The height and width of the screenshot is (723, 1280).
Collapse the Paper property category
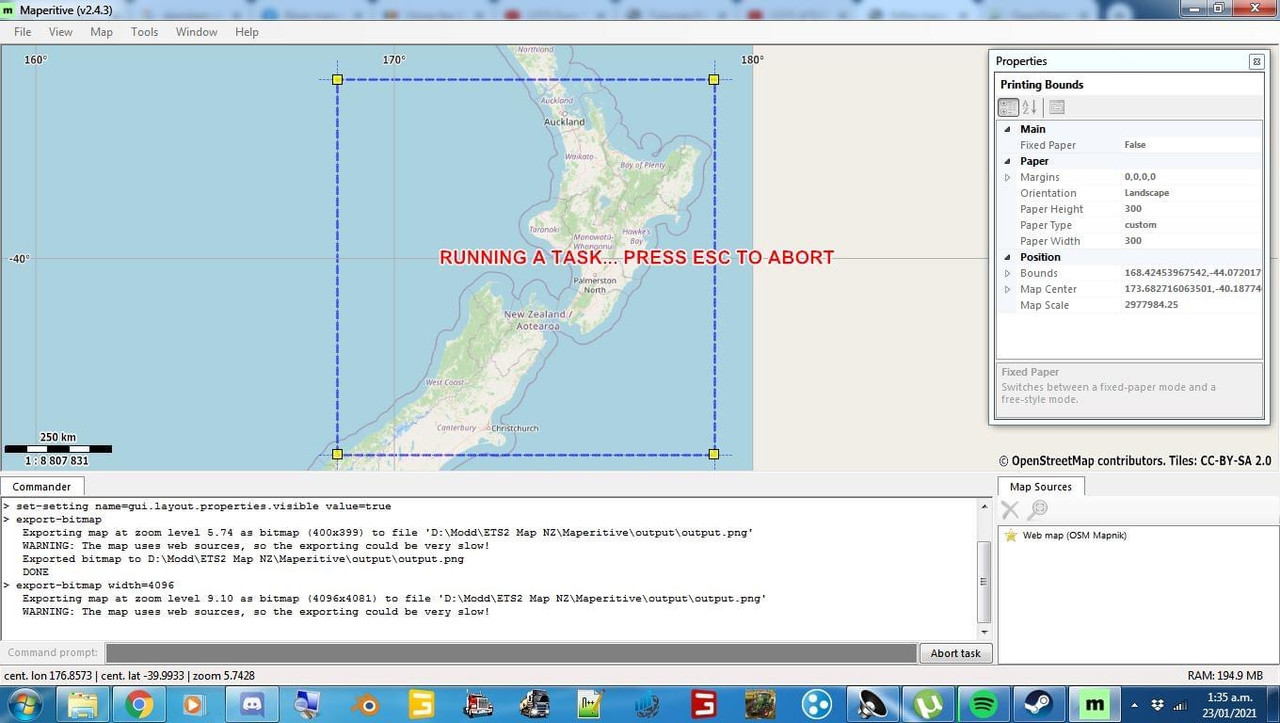[1008, 161]
